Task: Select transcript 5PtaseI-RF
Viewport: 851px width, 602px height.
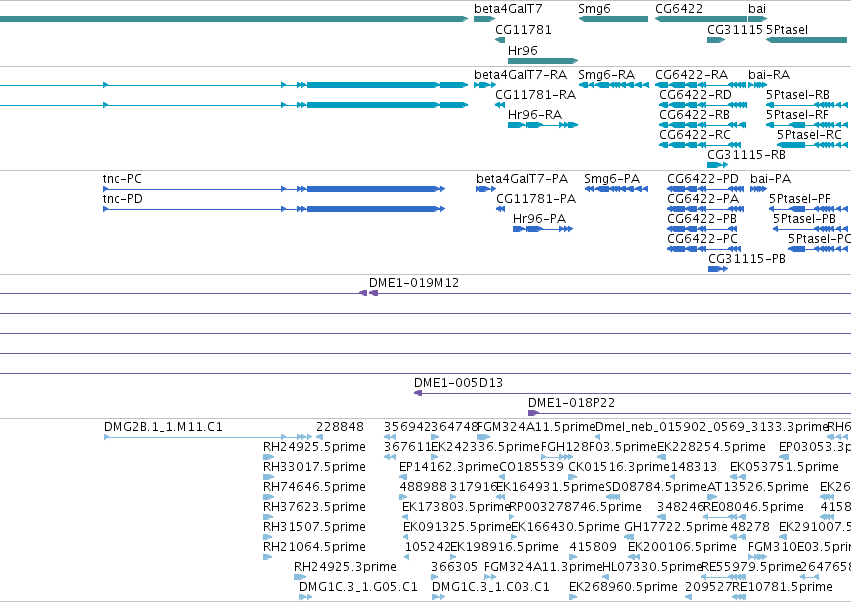Action: click(x=806, y=125)
